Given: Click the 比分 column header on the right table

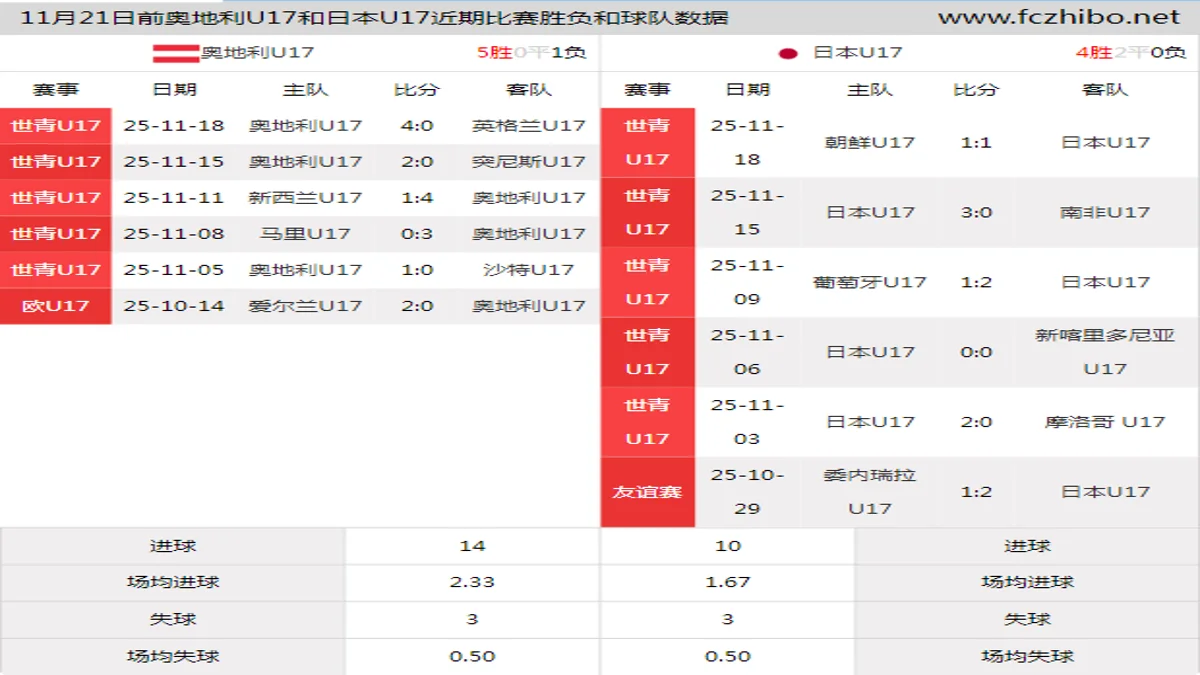Looking at the screenshot, I should pyautogui.click(x=975, y=88).
